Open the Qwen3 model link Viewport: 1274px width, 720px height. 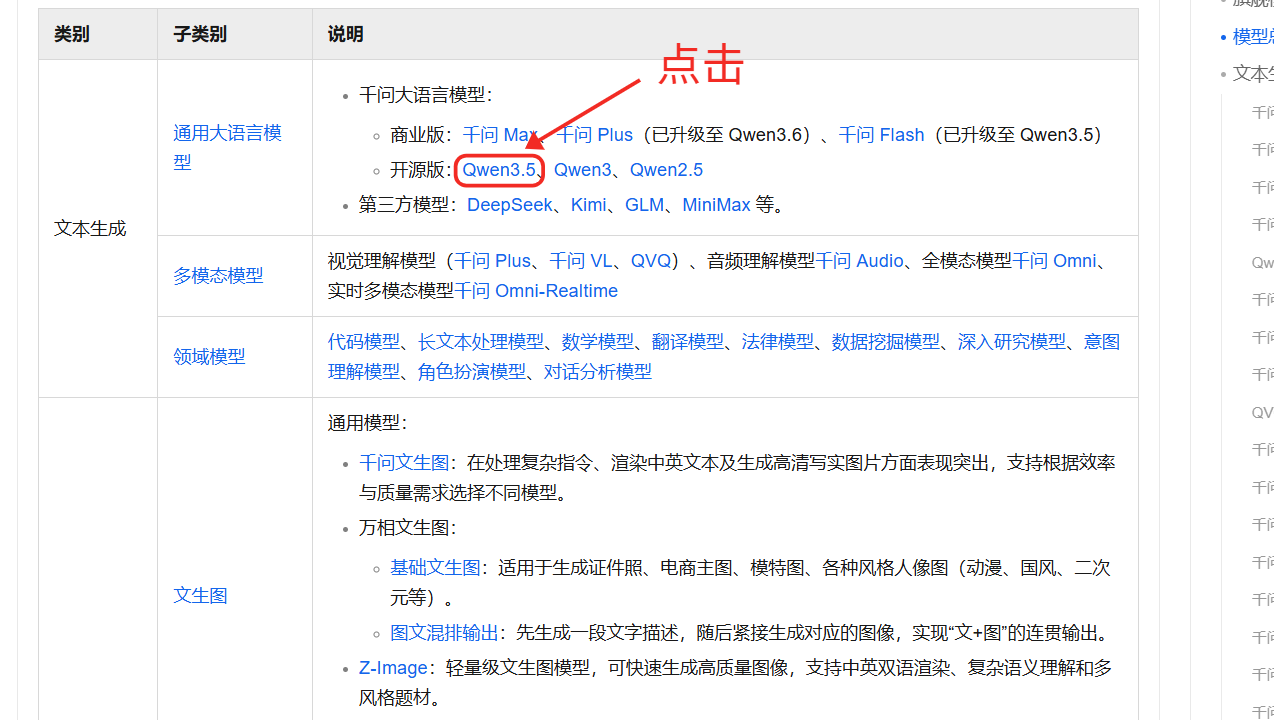582,170
